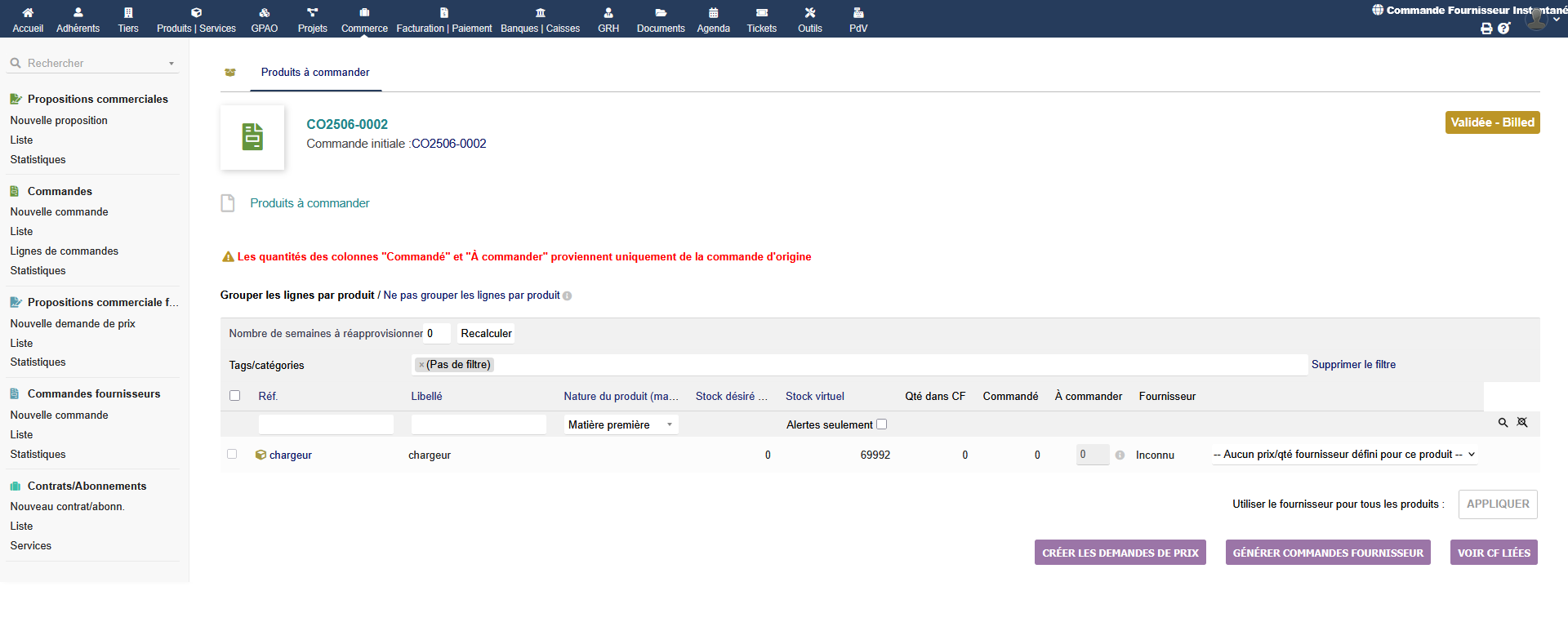Open the CO2506-0002 initial order link

pos(448,144)
